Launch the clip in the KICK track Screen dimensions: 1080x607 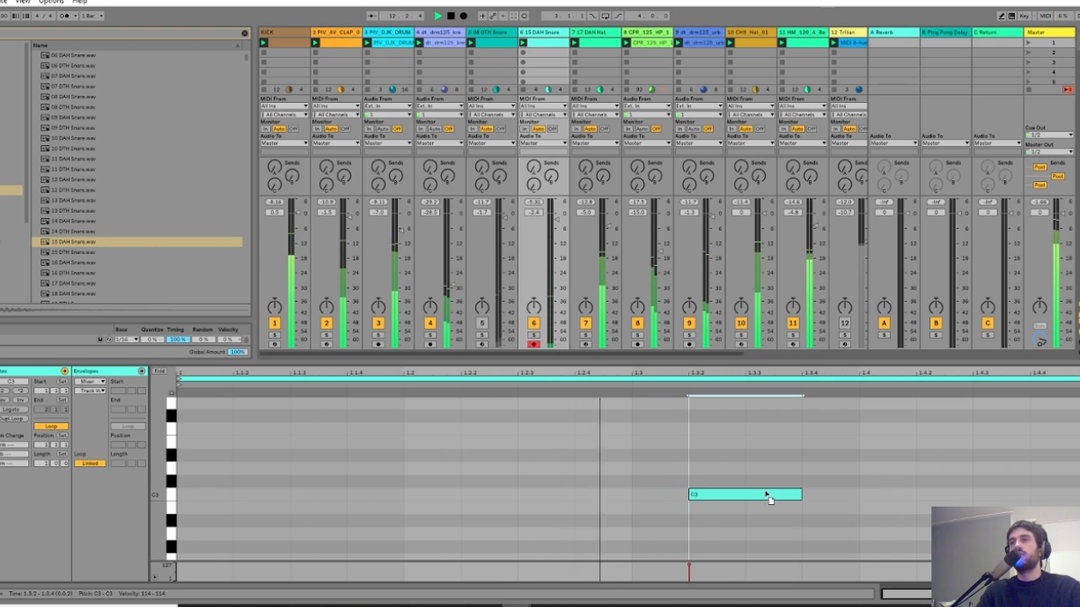[264, 43]
